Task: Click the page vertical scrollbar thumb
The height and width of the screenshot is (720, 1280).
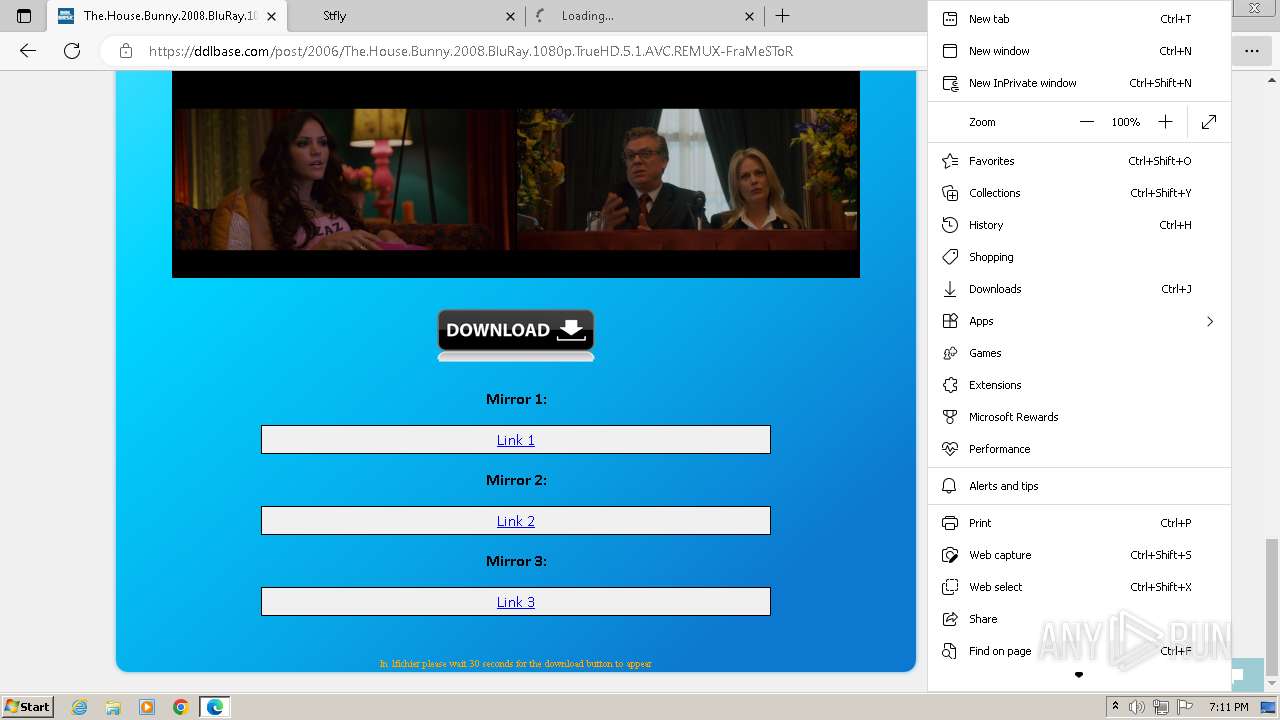Action: 1271,608
